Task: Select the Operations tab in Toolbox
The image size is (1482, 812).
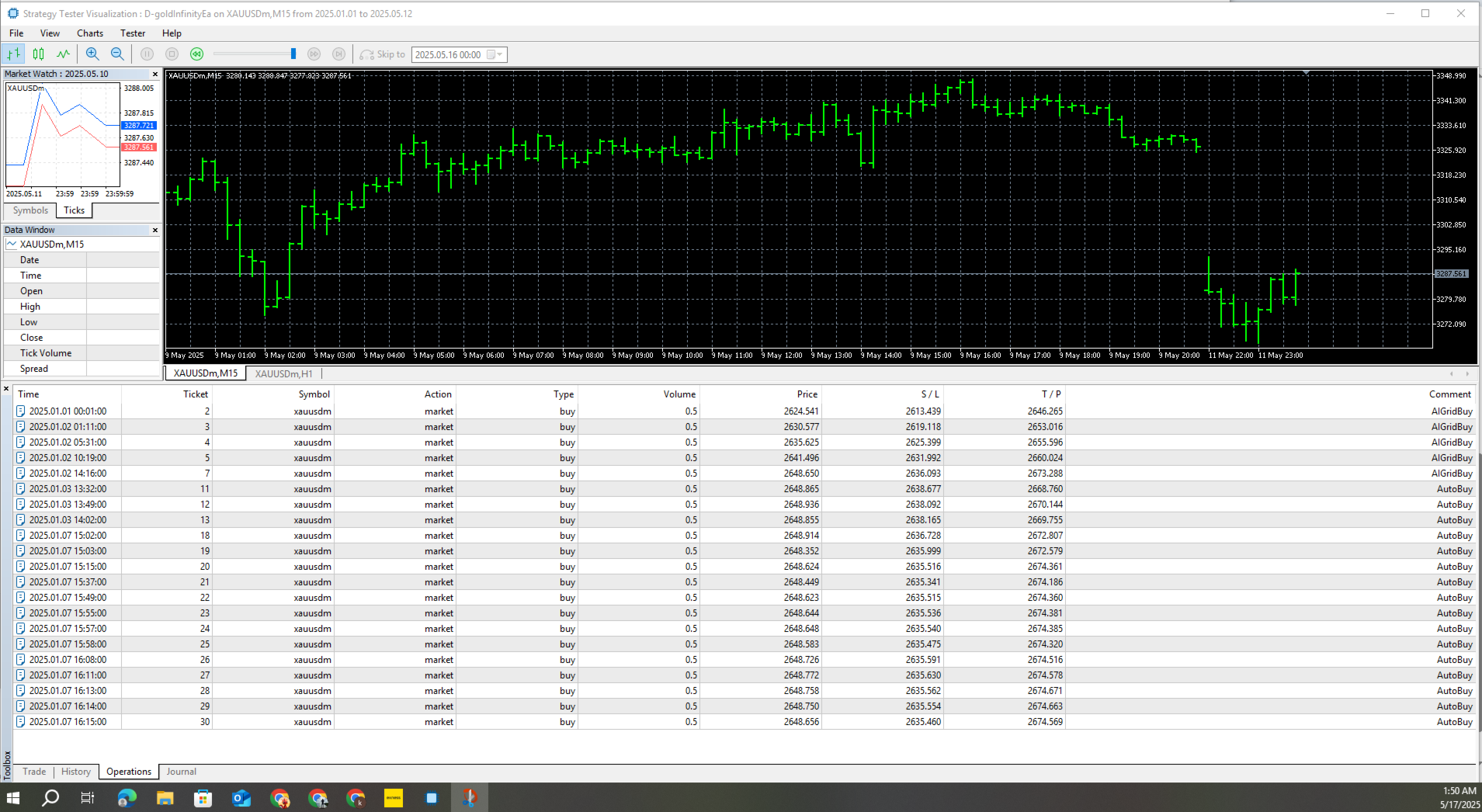Action: click(129, 772)
